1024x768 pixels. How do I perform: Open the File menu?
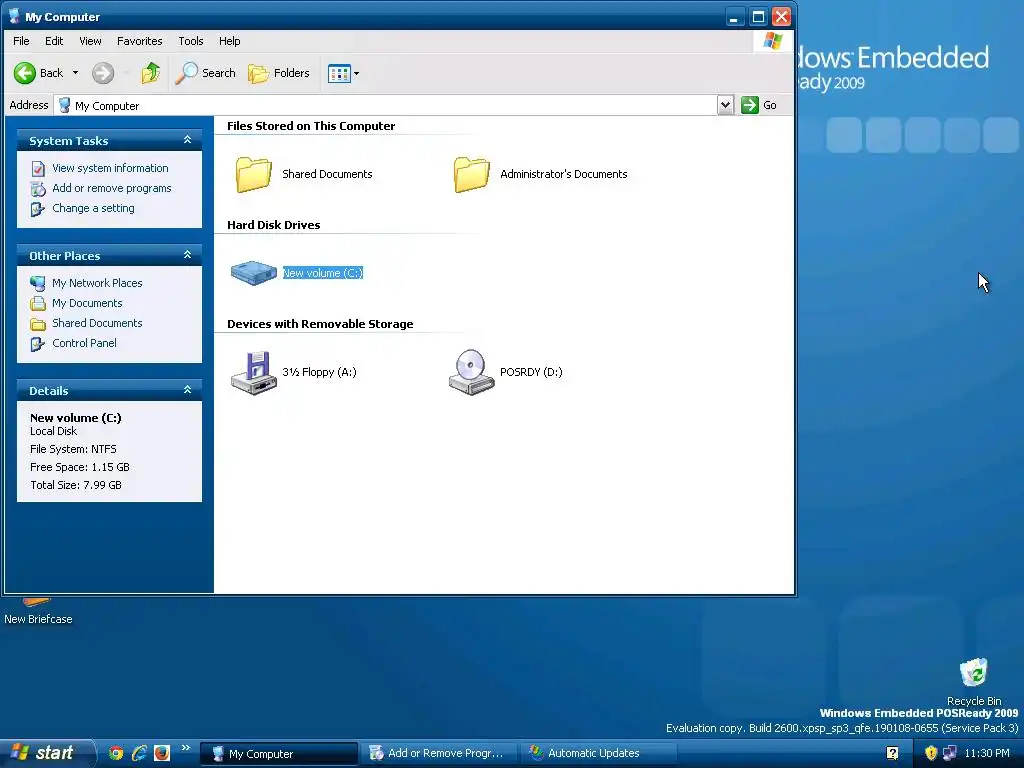point(21,41)
